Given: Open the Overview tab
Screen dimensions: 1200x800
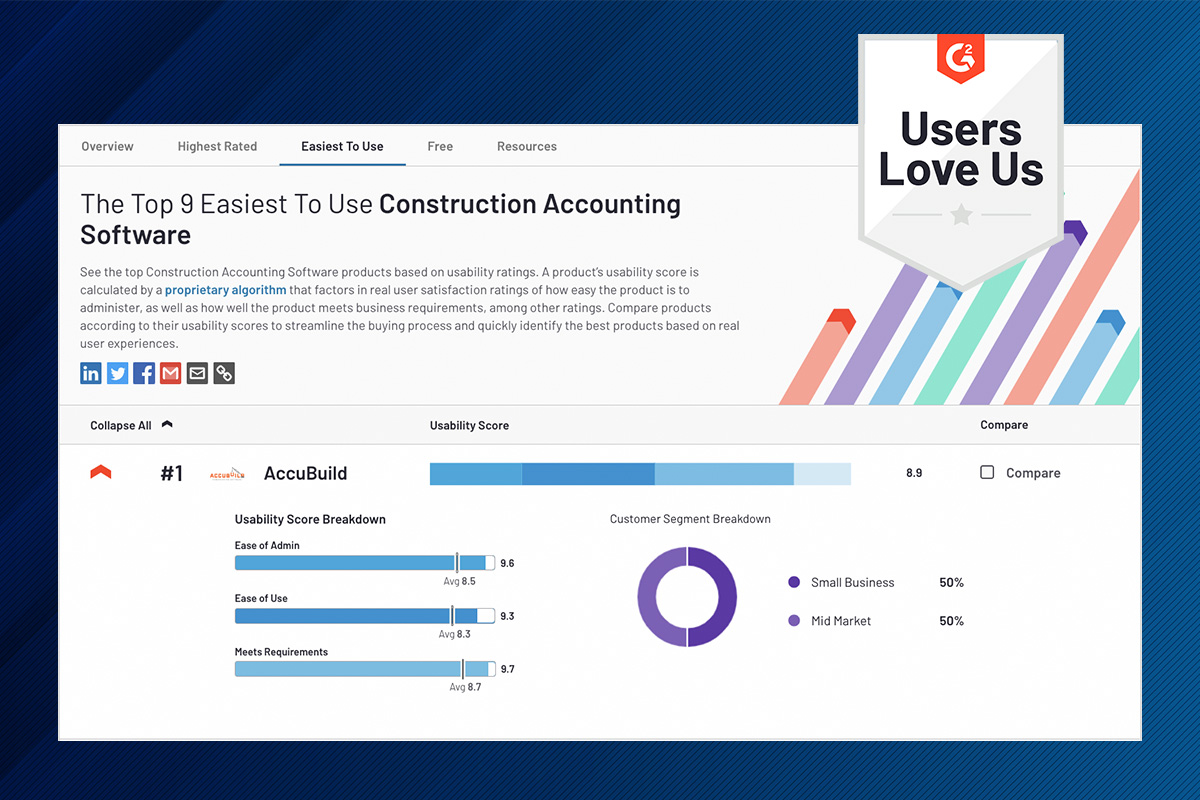Looking at the screenshot, I should (107, 146).
